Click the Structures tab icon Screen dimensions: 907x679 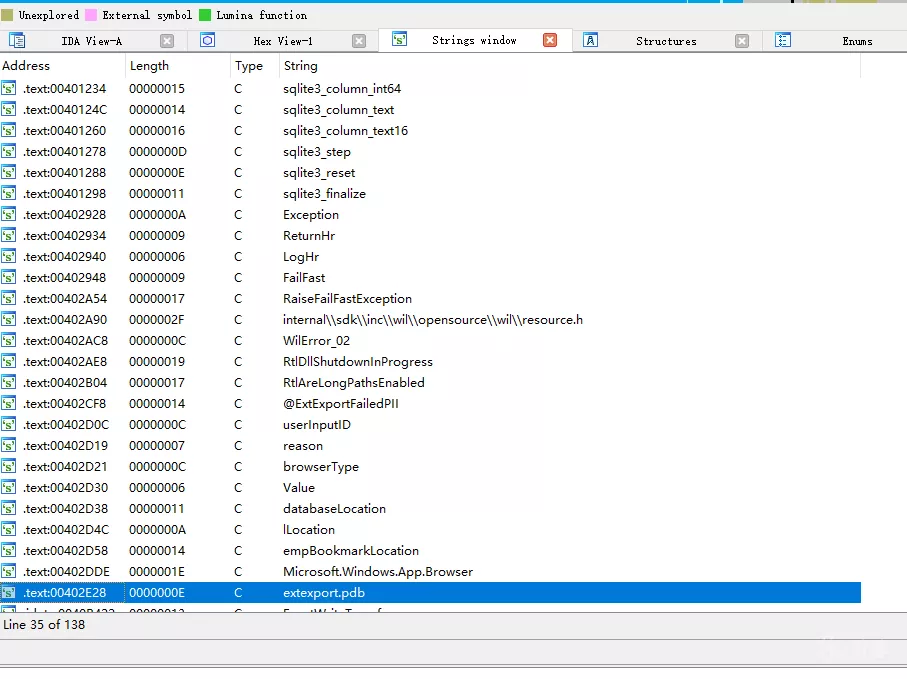[590, 40]
